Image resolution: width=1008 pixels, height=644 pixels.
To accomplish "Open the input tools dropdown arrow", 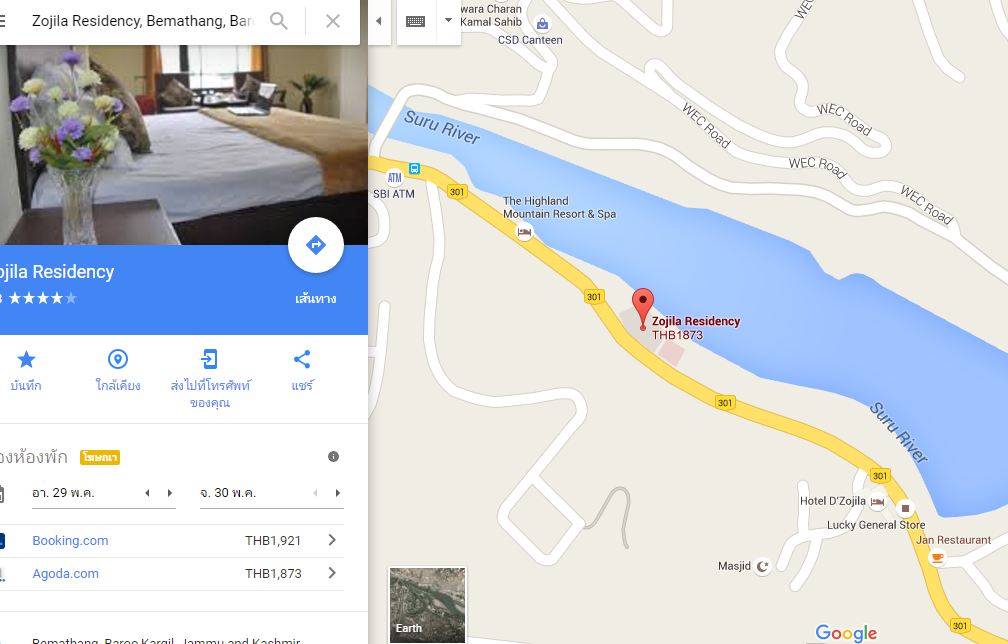I will pyautogui.click(x=448, y=20).
